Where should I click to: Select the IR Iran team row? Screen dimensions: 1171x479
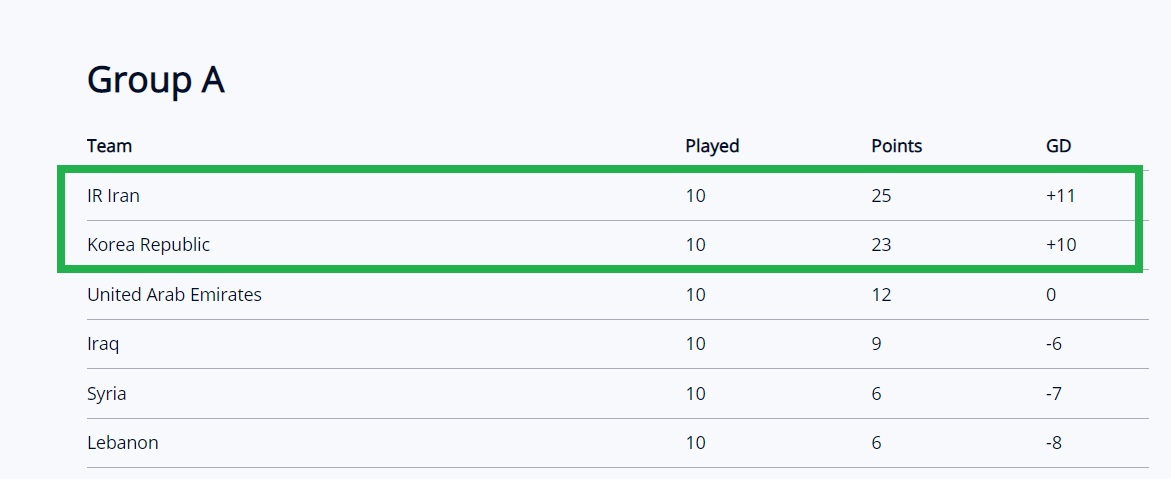tap(618, 196)
